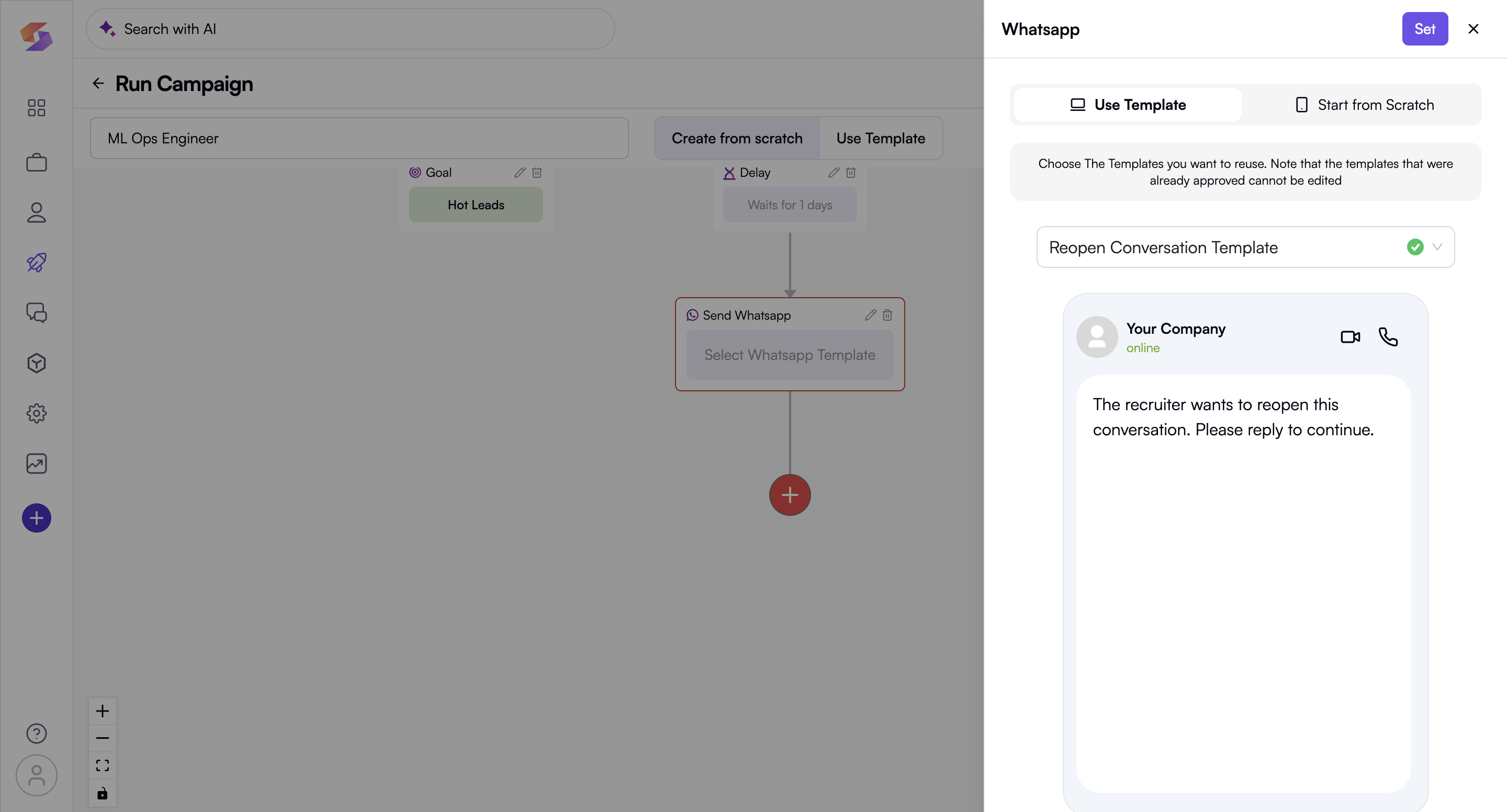Zoom out of the canvas
The height and width of the screenshot is (812, 1507).
(103, 738)
